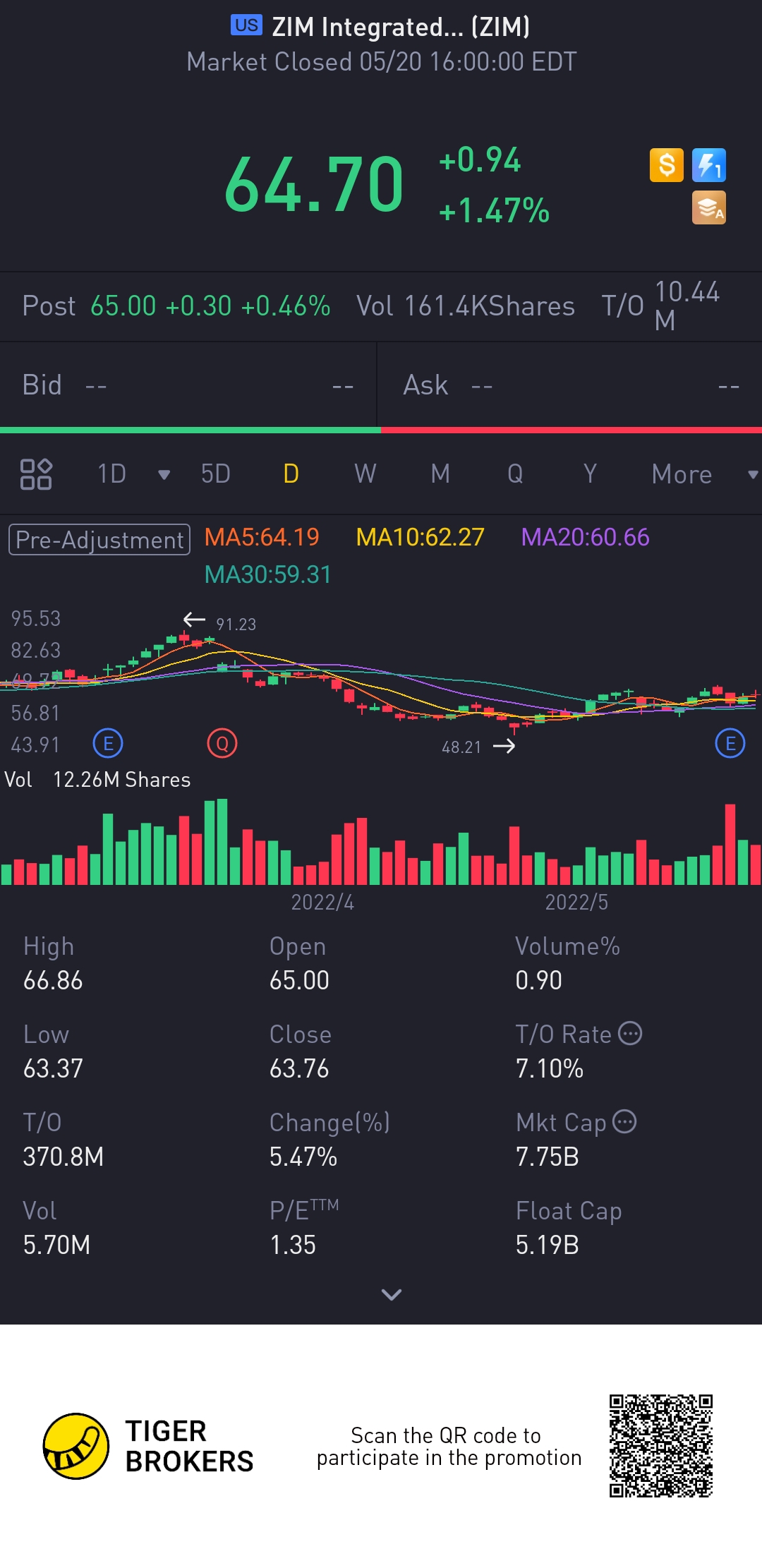
Task: Tap the Change(%) 5.47% value
Action: (x=303, y=1157)
